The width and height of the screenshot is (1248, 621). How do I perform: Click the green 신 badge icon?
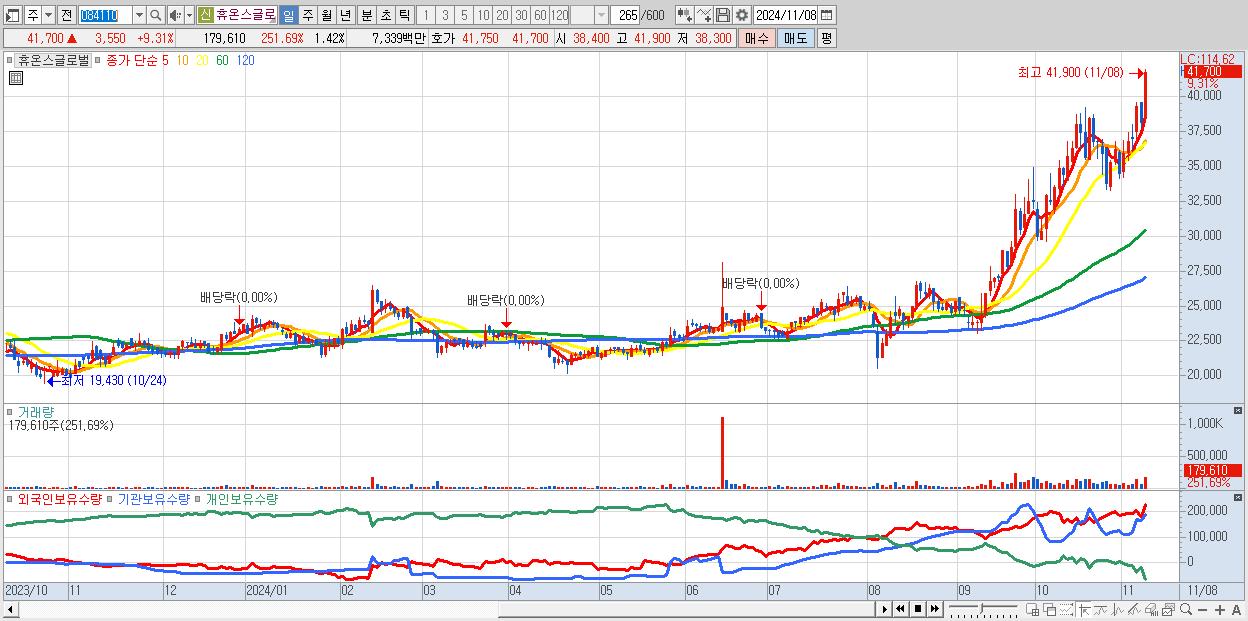(x=204, y=15)
